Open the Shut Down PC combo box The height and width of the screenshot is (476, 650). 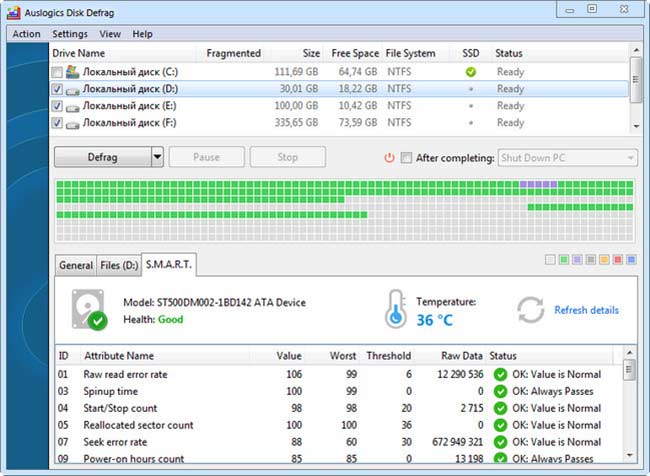tap(568, 158)
